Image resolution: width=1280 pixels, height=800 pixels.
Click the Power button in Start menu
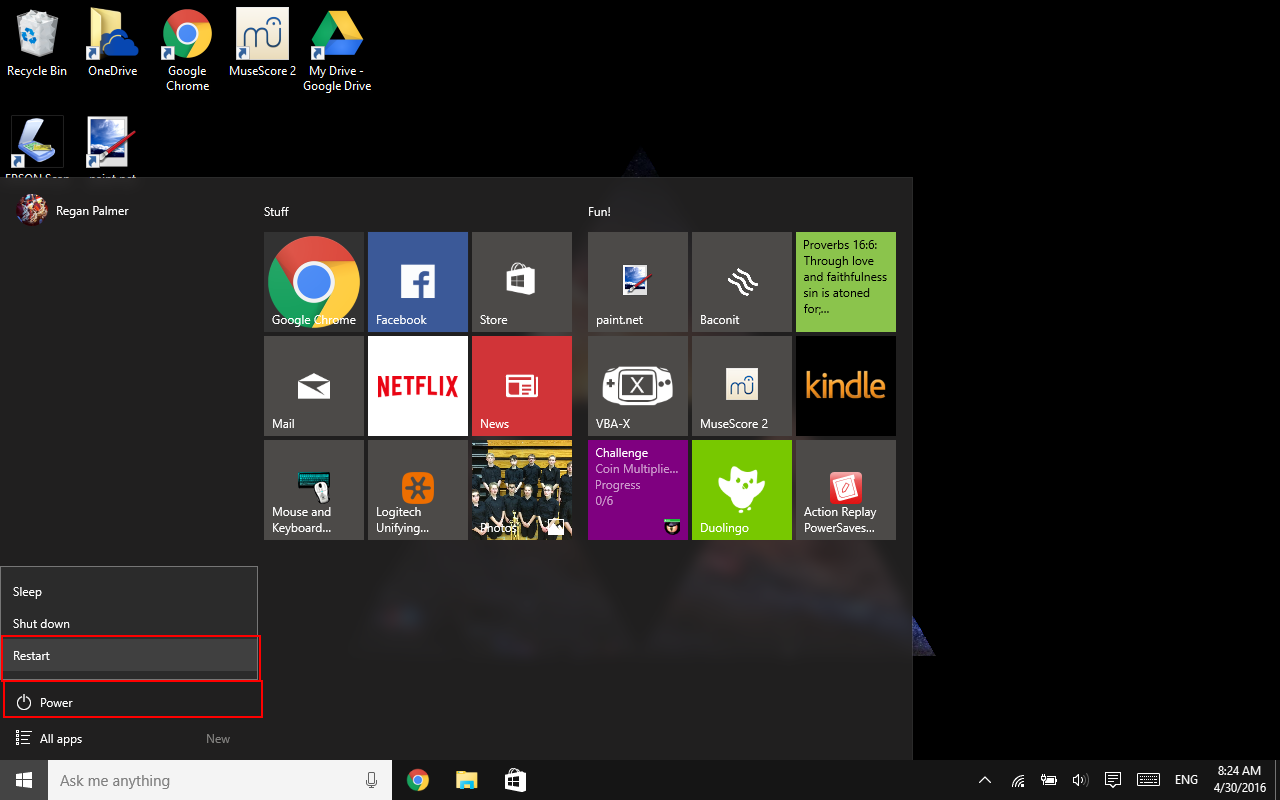(x=129, y=702)
